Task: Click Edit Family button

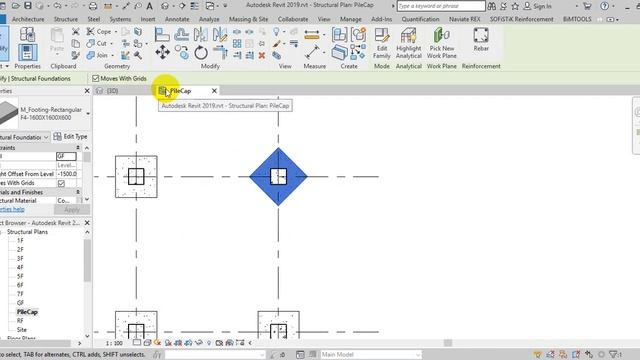Action: tap(382, 44)
